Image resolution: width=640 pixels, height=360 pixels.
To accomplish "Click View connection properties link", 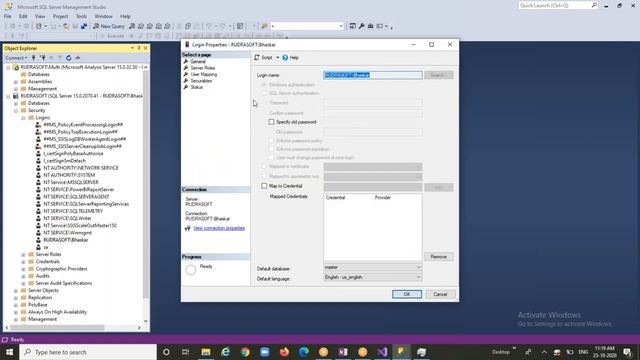I will coord(219,228).
